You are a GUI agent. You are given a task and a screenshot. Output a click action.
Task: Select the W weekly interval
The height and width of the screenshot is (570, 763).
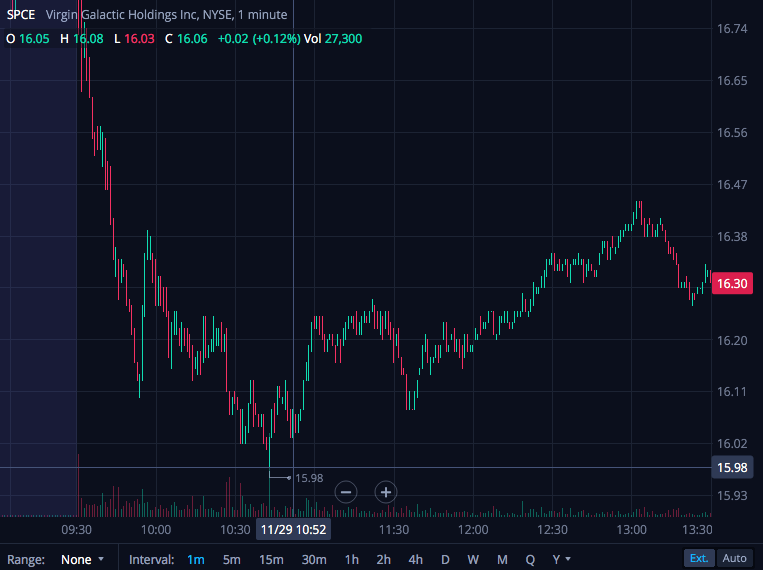click(473, 559)
